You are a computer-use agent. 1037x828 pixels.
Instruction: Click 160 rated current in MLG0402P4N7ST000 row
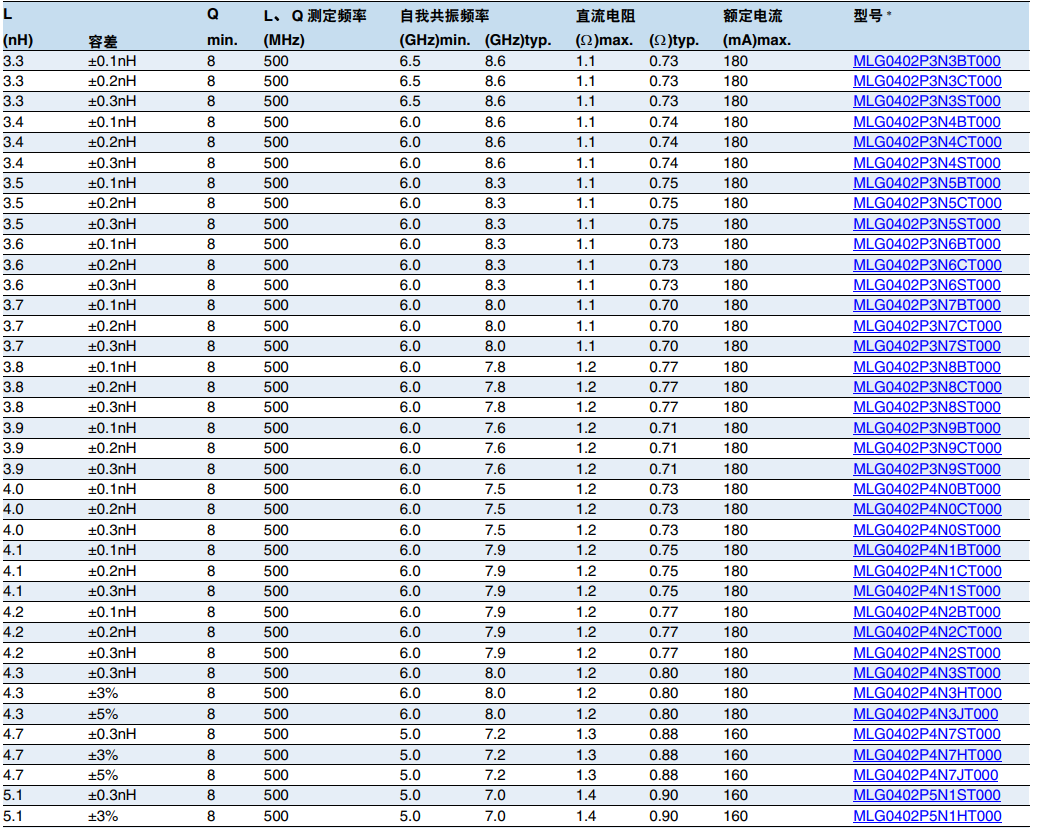735,734
